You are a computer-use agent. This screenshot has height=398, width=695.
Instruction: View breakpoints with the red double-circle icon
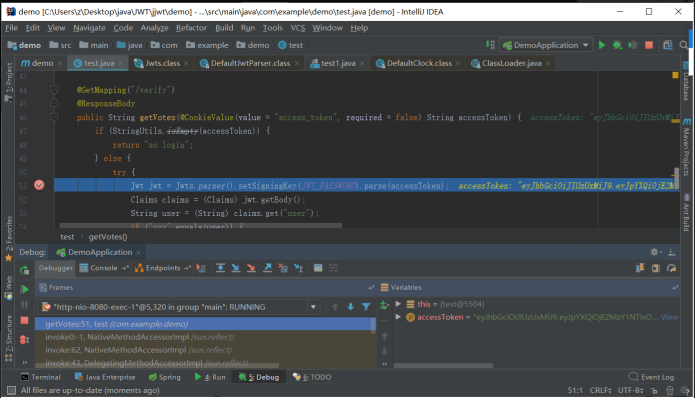point(24,339)
